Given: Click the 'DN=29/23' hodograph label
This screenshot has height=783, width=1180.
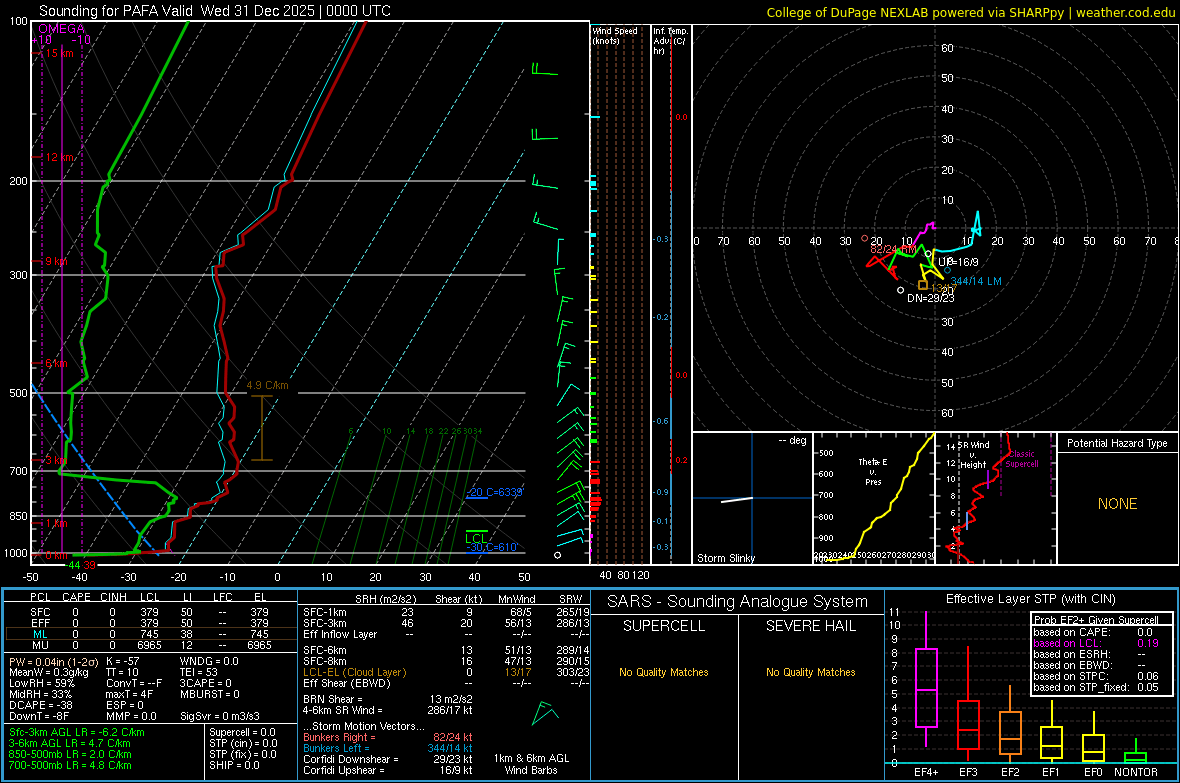Looking at the screenshot, I should click(930, 298).
